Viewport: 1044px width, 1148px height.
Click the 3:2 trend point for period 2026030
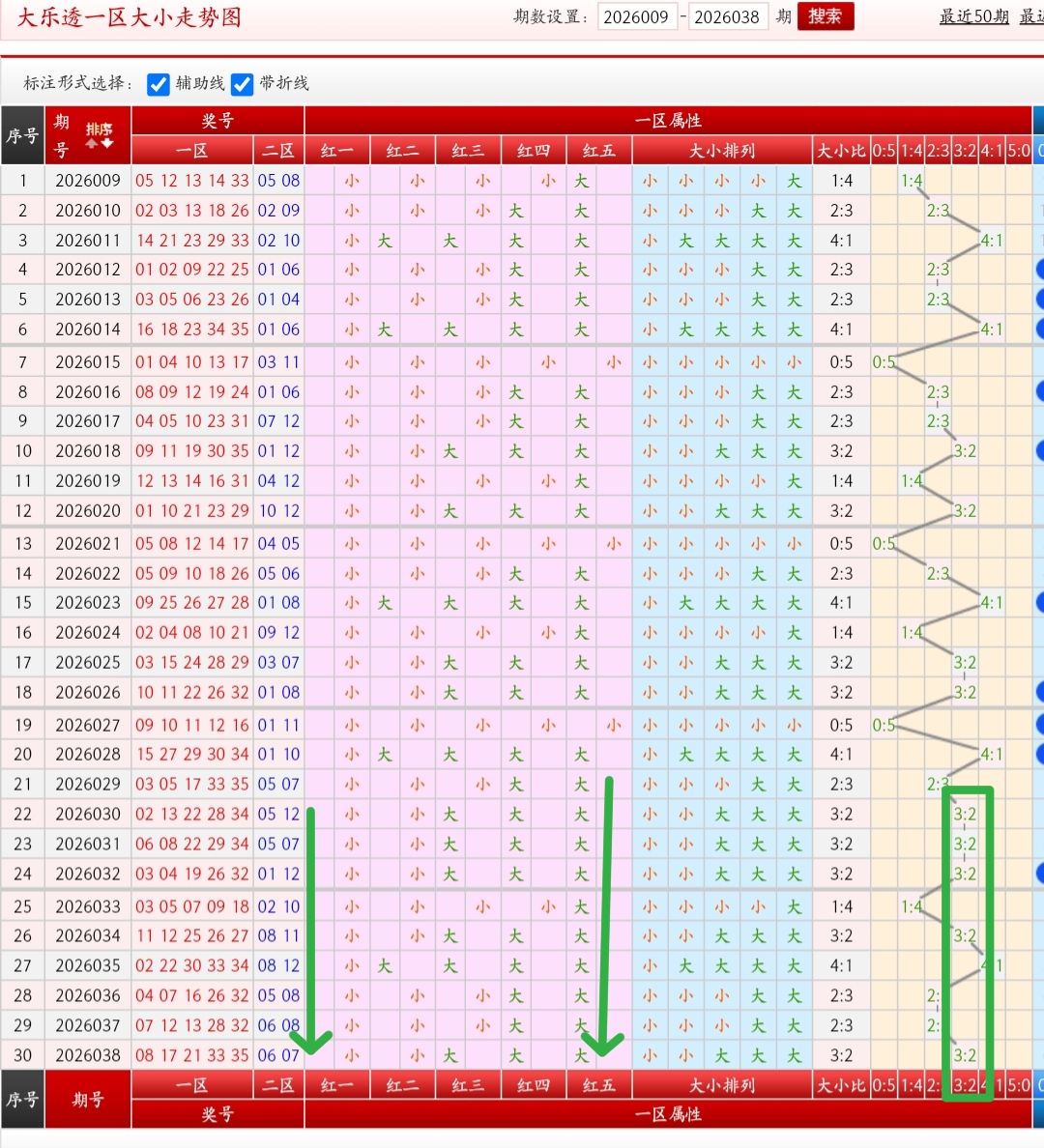[x=965, y=815]
